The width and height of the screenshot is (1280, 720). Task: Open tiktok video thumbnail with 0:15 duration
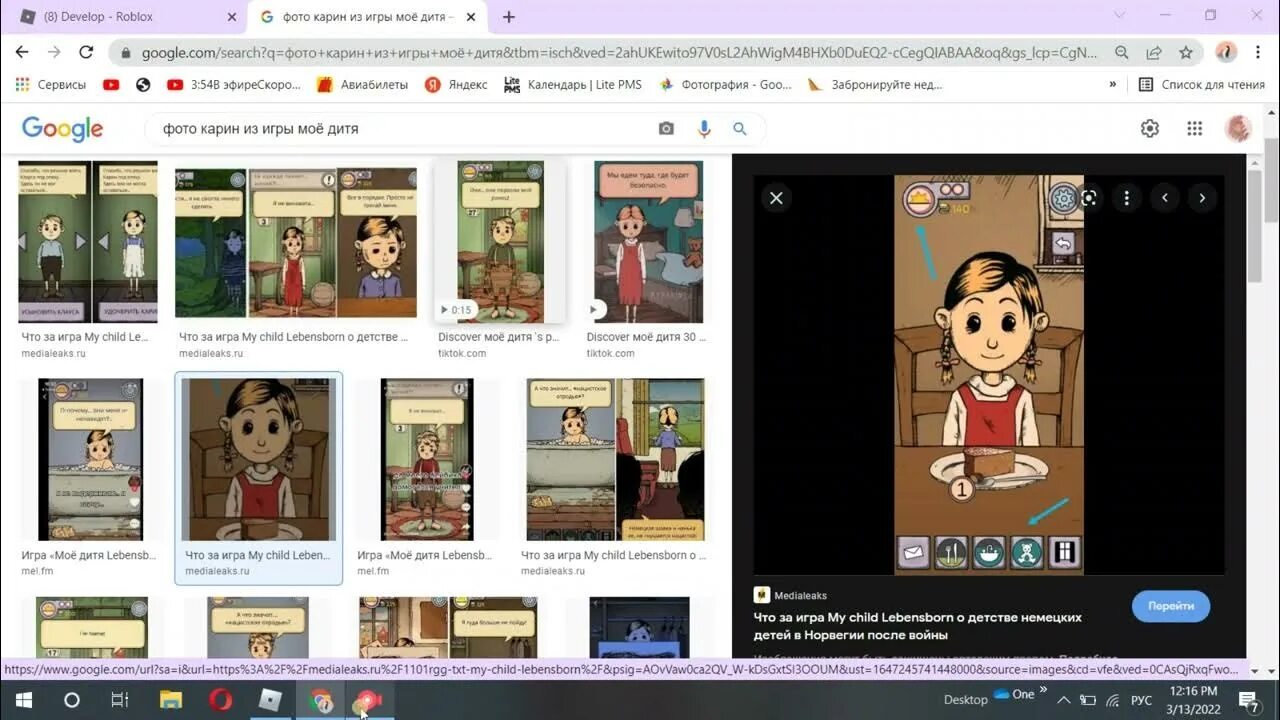pyautogui.click(x=500, y=242)
